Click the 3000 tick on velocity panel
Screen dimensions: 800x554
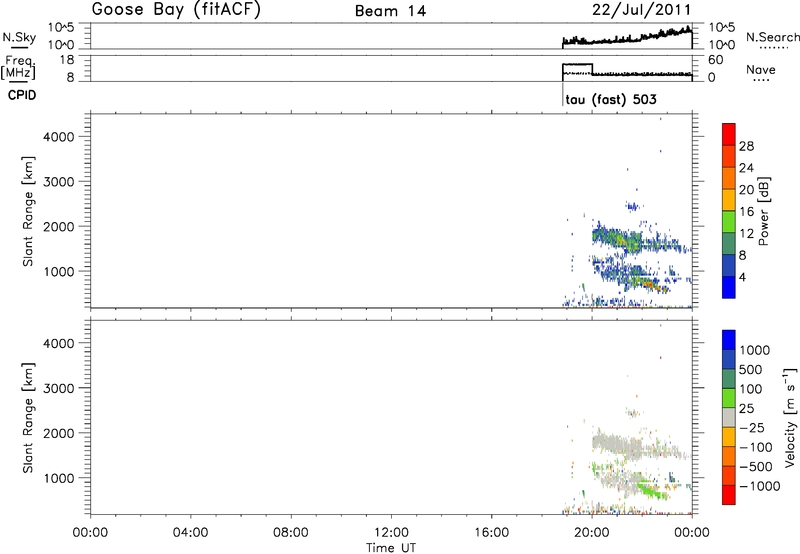click(58, 388)
